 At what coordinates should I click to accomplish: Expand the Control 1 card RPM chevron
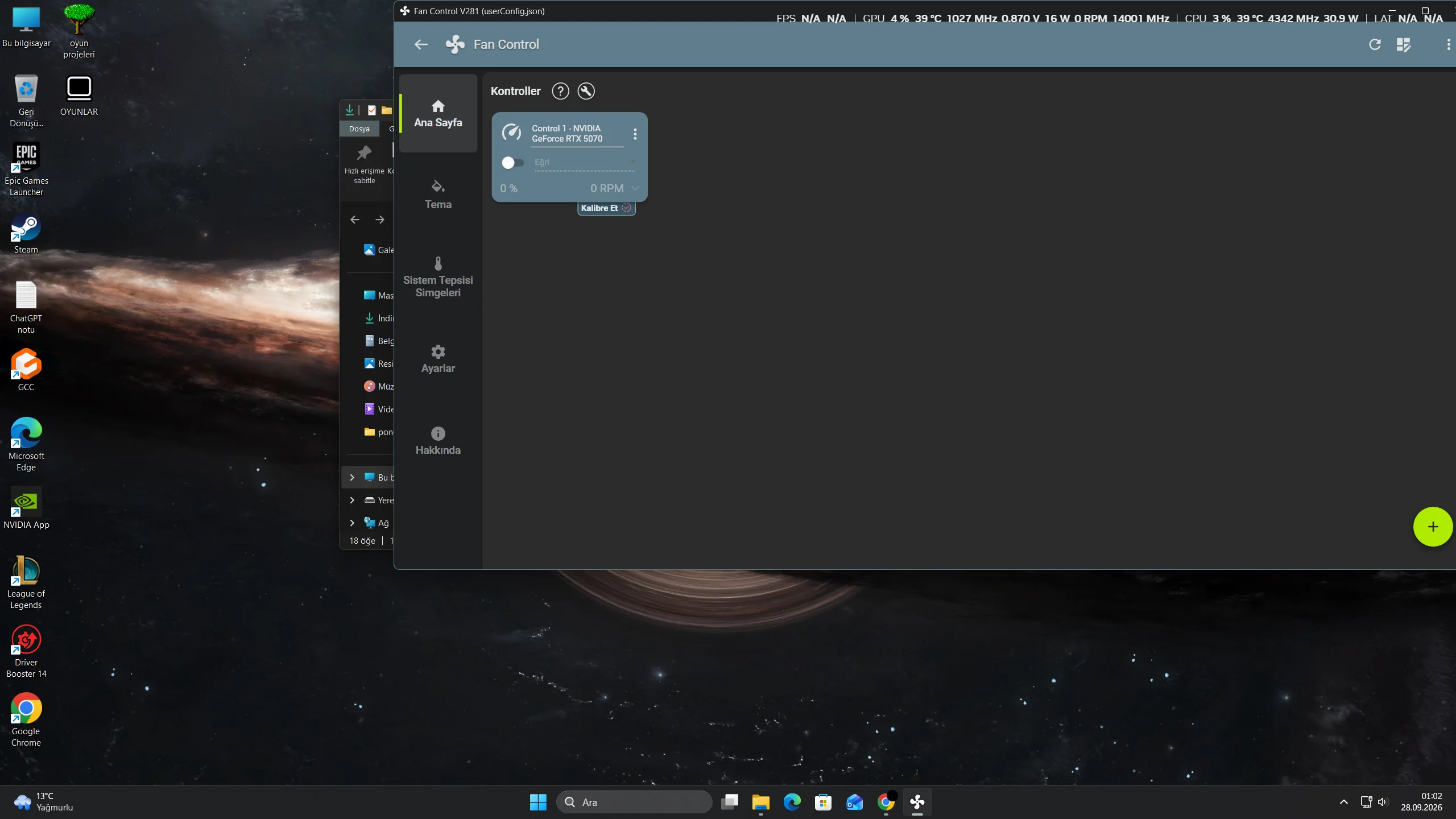pyautogui.click(x=635, y=188)
